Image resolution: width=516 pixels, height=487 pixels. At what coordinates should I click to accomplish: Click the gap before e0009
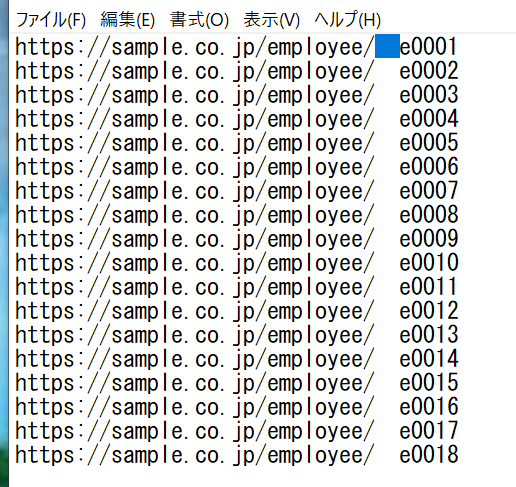click(387, 239)
